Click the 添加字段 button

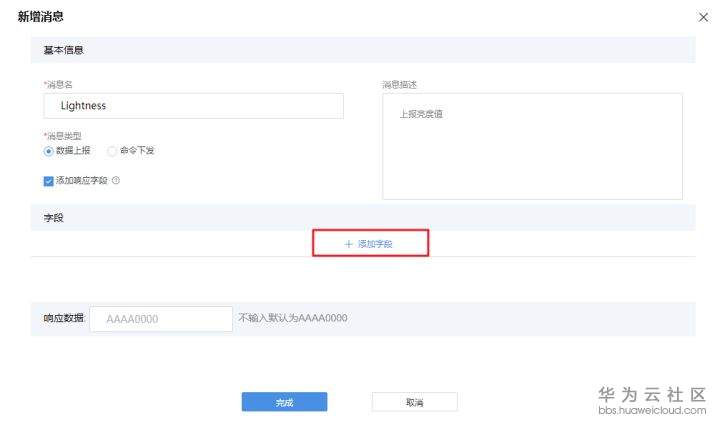point(371,243)
